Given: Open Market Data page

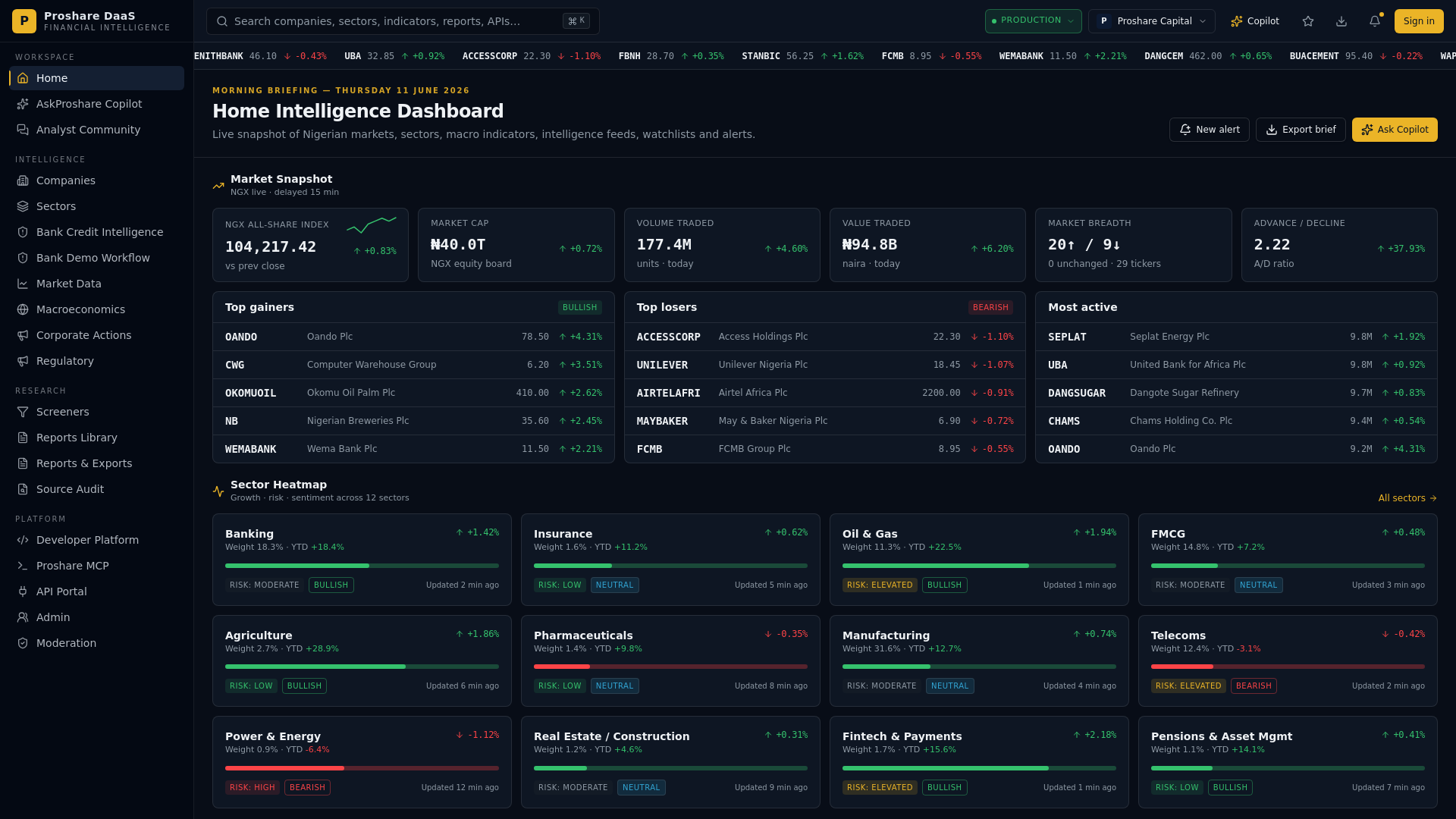Looking at the screenshot, I should coord(97,284).
